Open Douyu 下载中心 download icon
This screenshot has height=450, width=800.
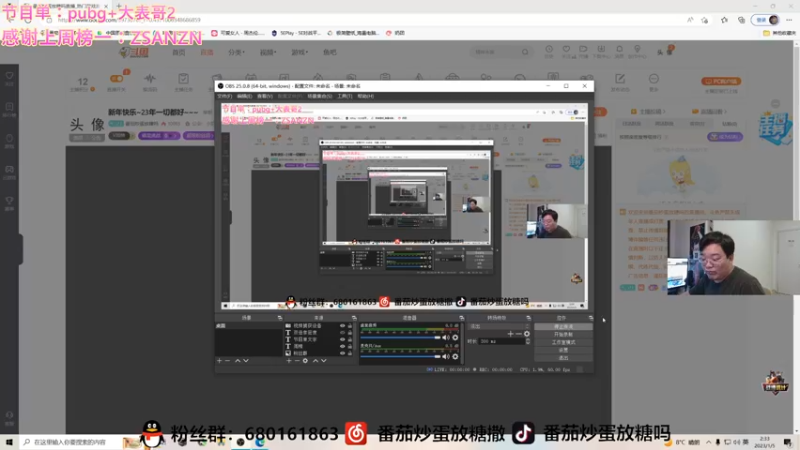tap(601, 49)
